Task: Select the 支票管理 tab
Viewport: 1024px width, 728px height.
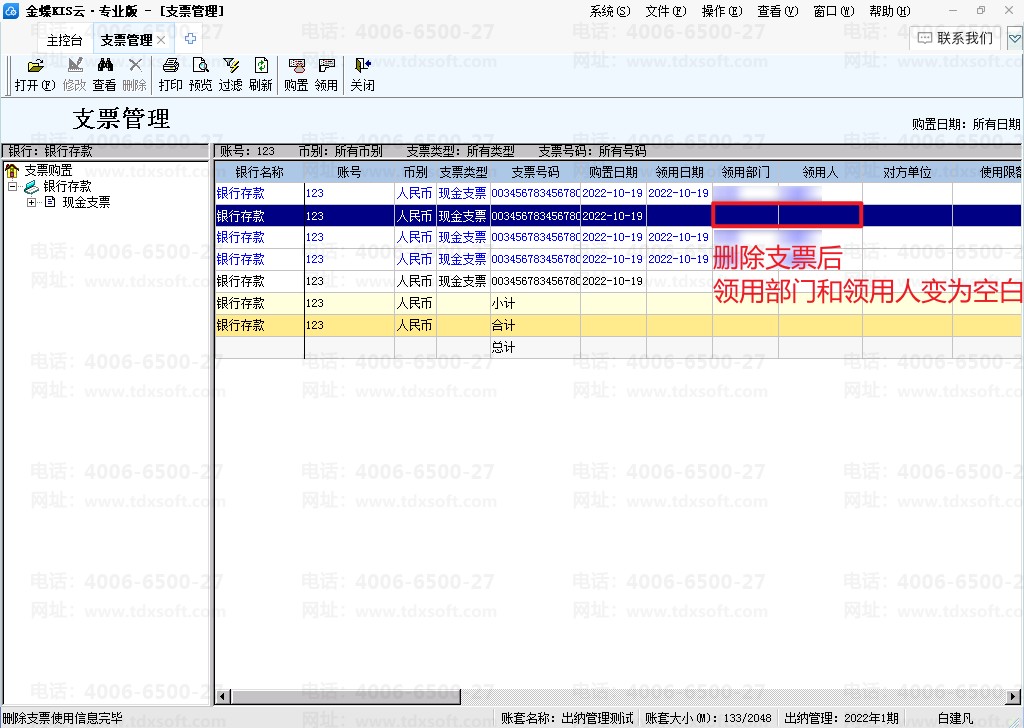Action: click(126, 40)
